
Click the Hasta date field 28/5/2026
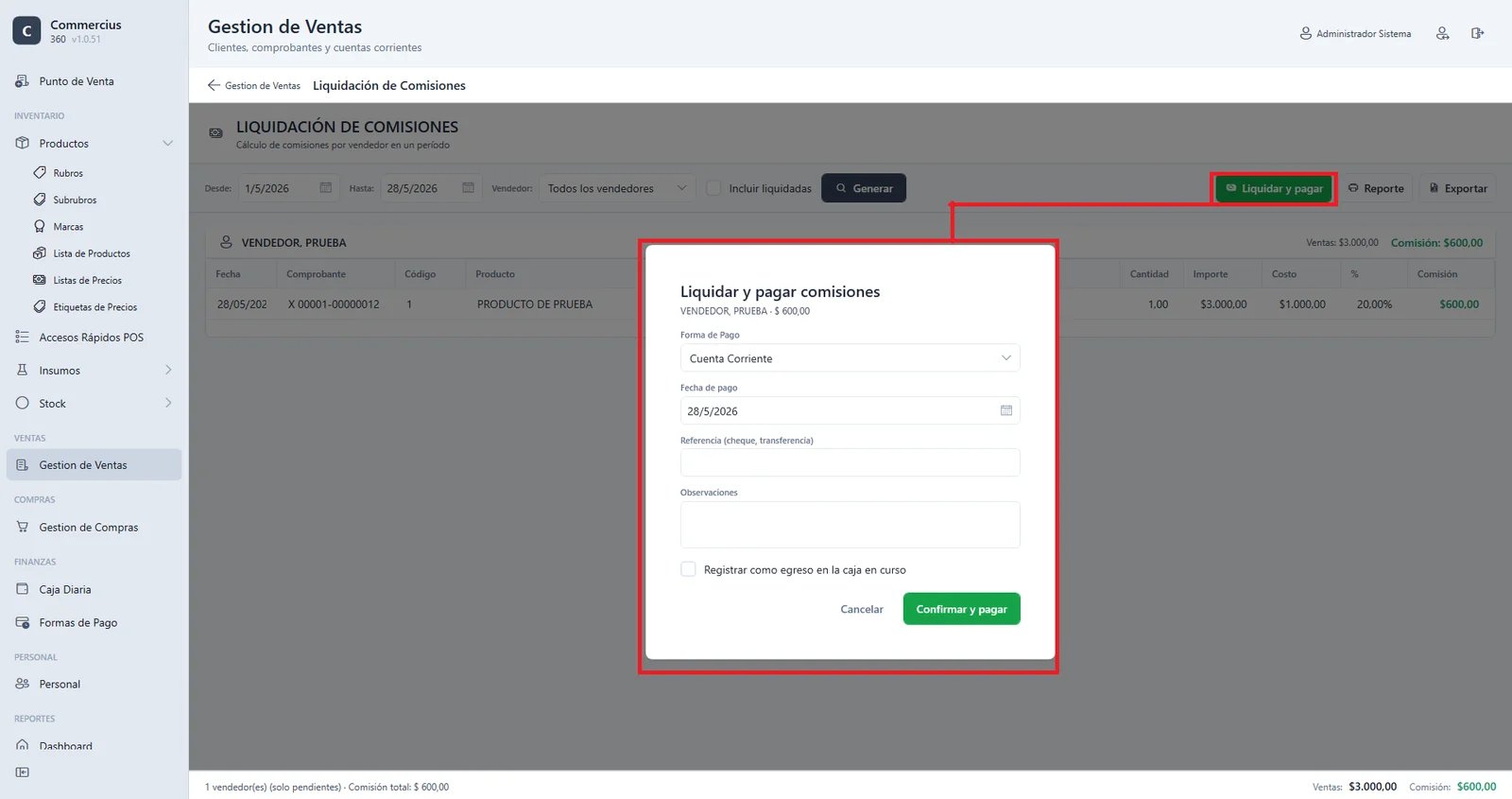[431, 188]
